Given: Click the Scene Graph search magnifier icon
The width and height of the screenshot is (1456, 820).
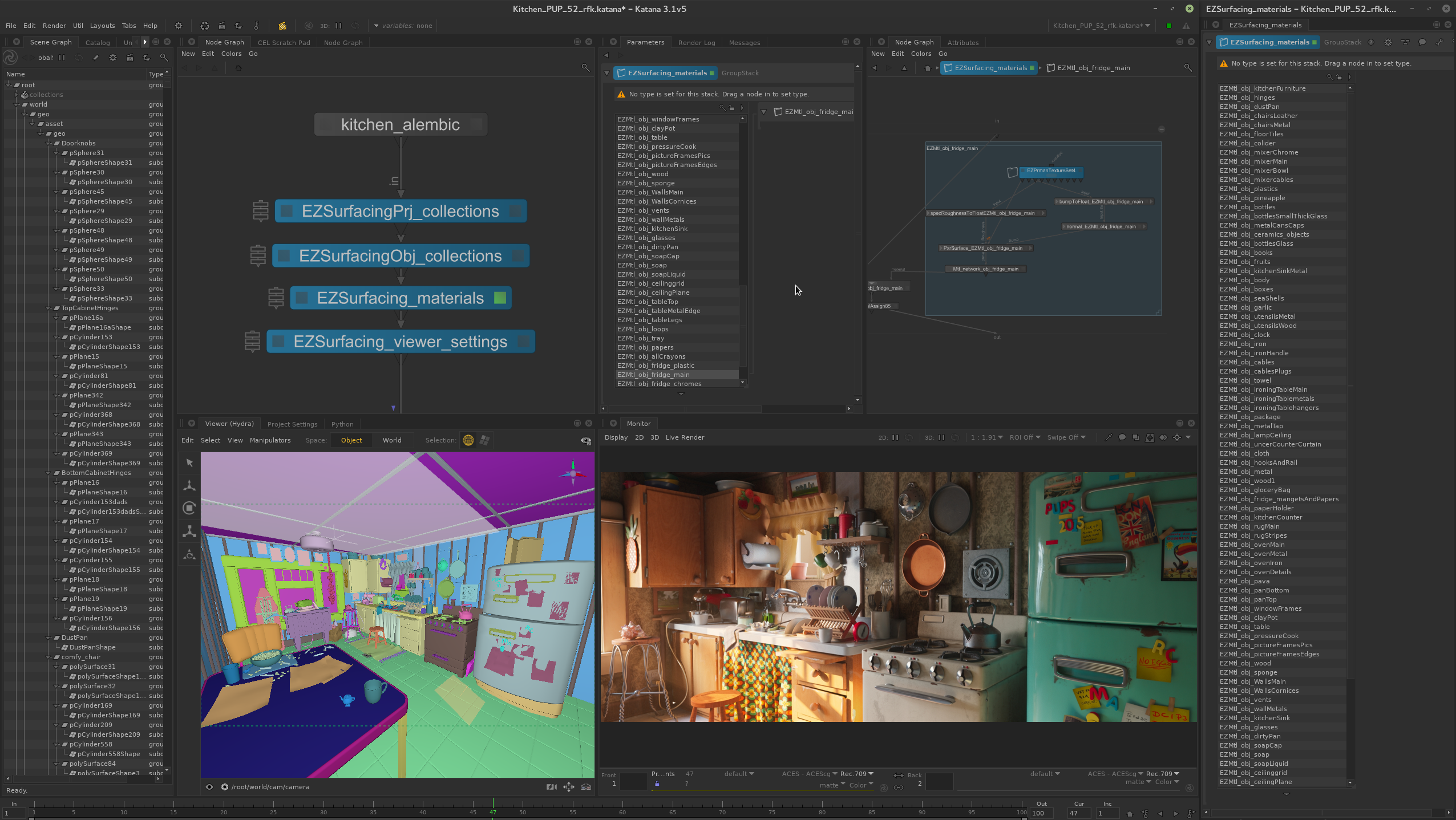Looking at the screenshot, I should (x=164, y=58).
